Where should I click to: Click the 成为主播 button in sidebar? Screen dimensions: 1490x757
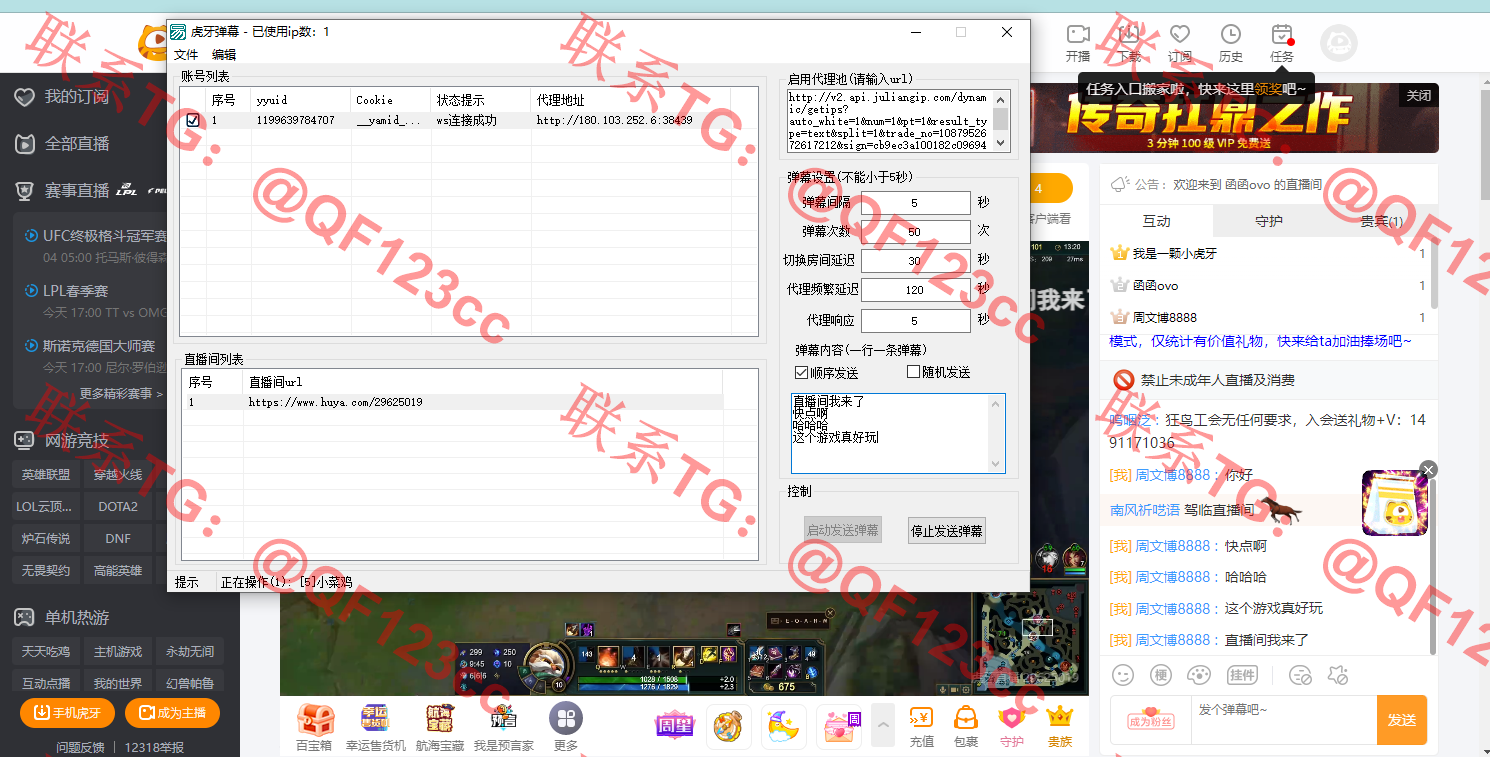pos(172,713)
